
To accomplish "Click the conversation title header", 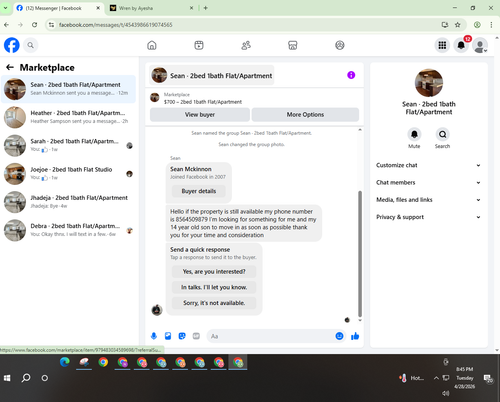I will tap(212, 75).
